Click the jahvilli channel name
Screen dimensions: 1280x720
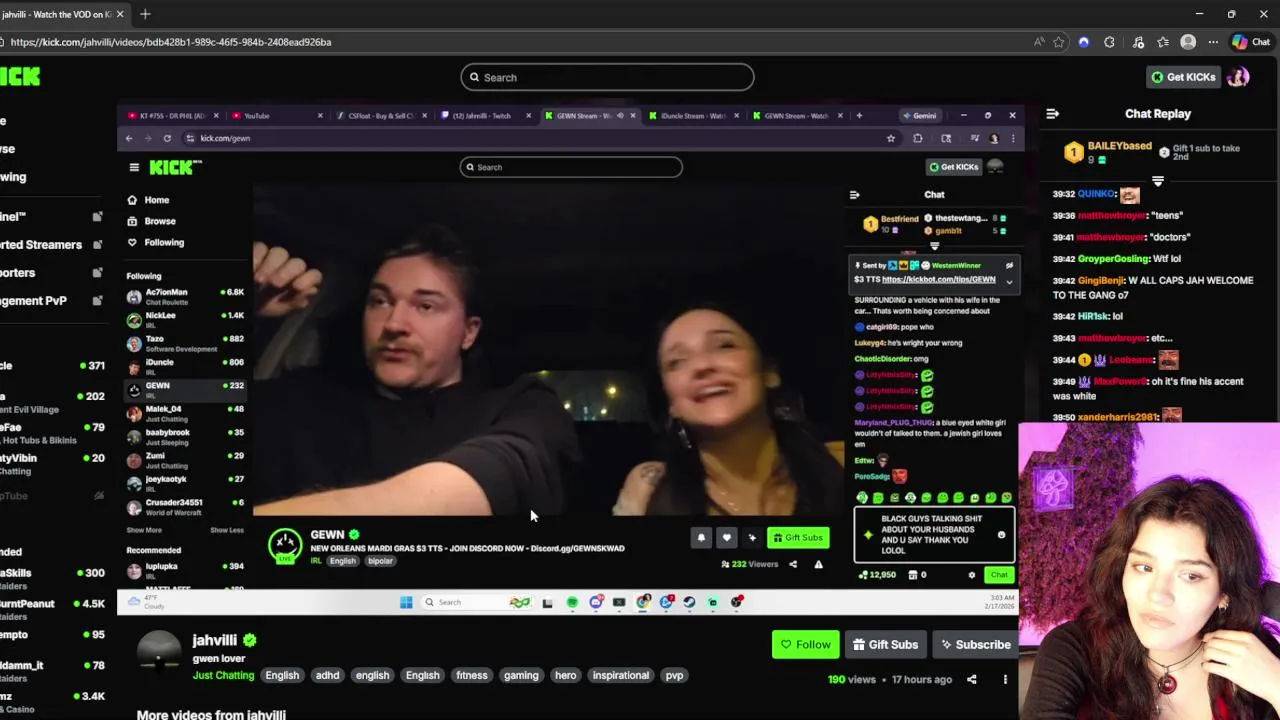pos(214,640)
